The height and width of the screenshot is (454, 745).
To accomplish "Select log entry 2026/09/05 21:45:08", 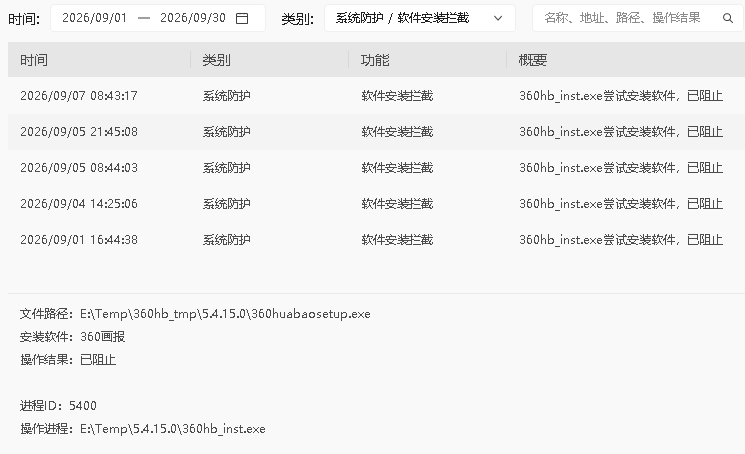I will pyautogui.click(x=376, y=132).
